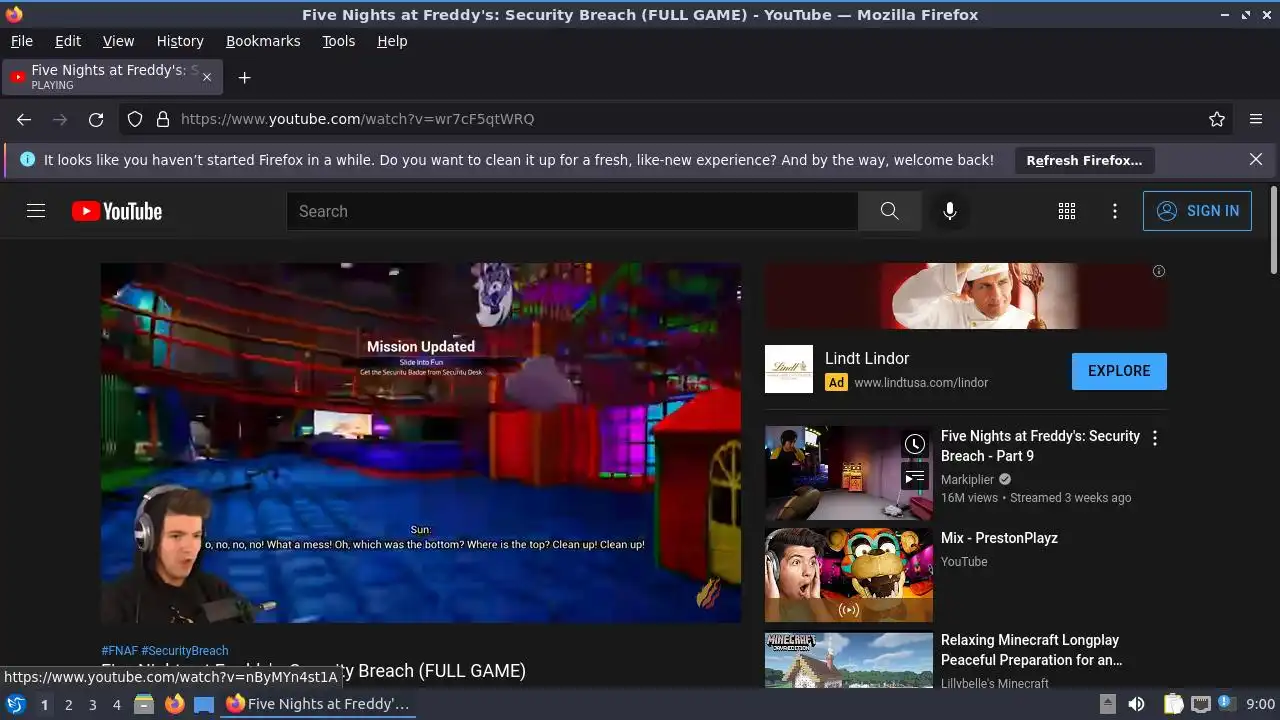Open the Minecraft Longplay thumbnail

[849, 660]
